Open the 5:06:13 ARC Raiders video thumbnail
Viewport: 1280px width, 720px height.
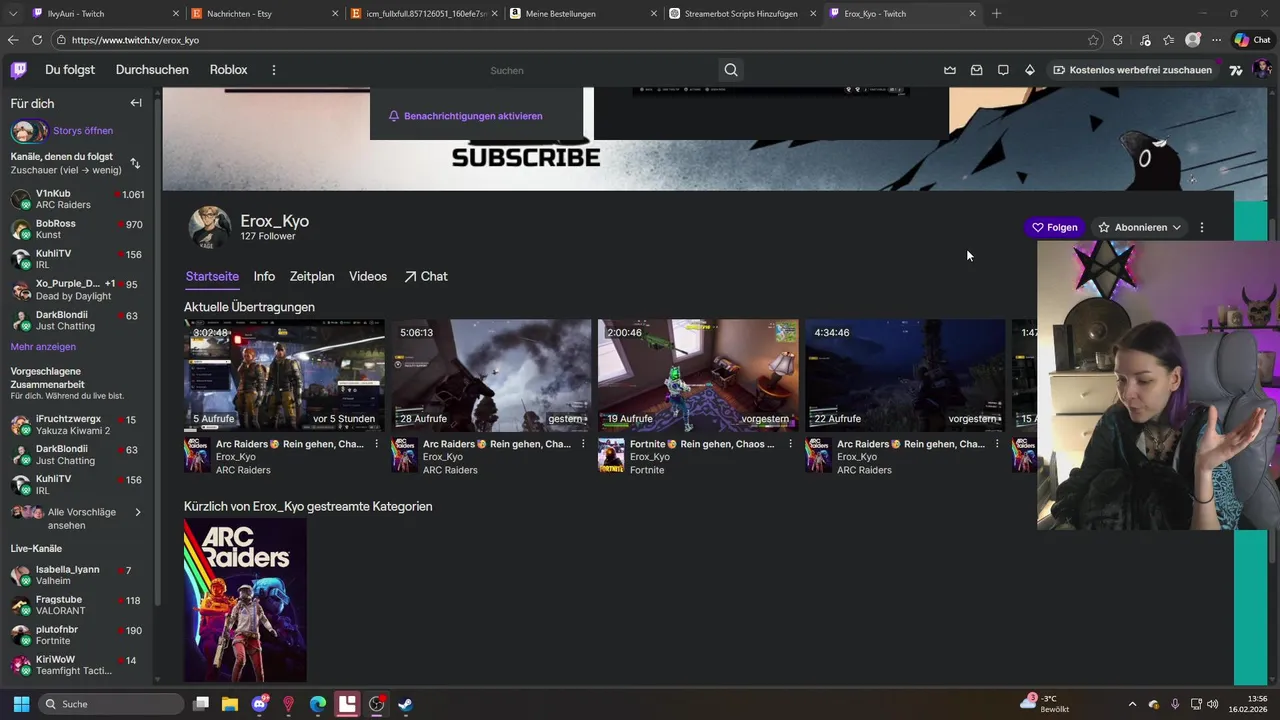[x=491, y=375]
